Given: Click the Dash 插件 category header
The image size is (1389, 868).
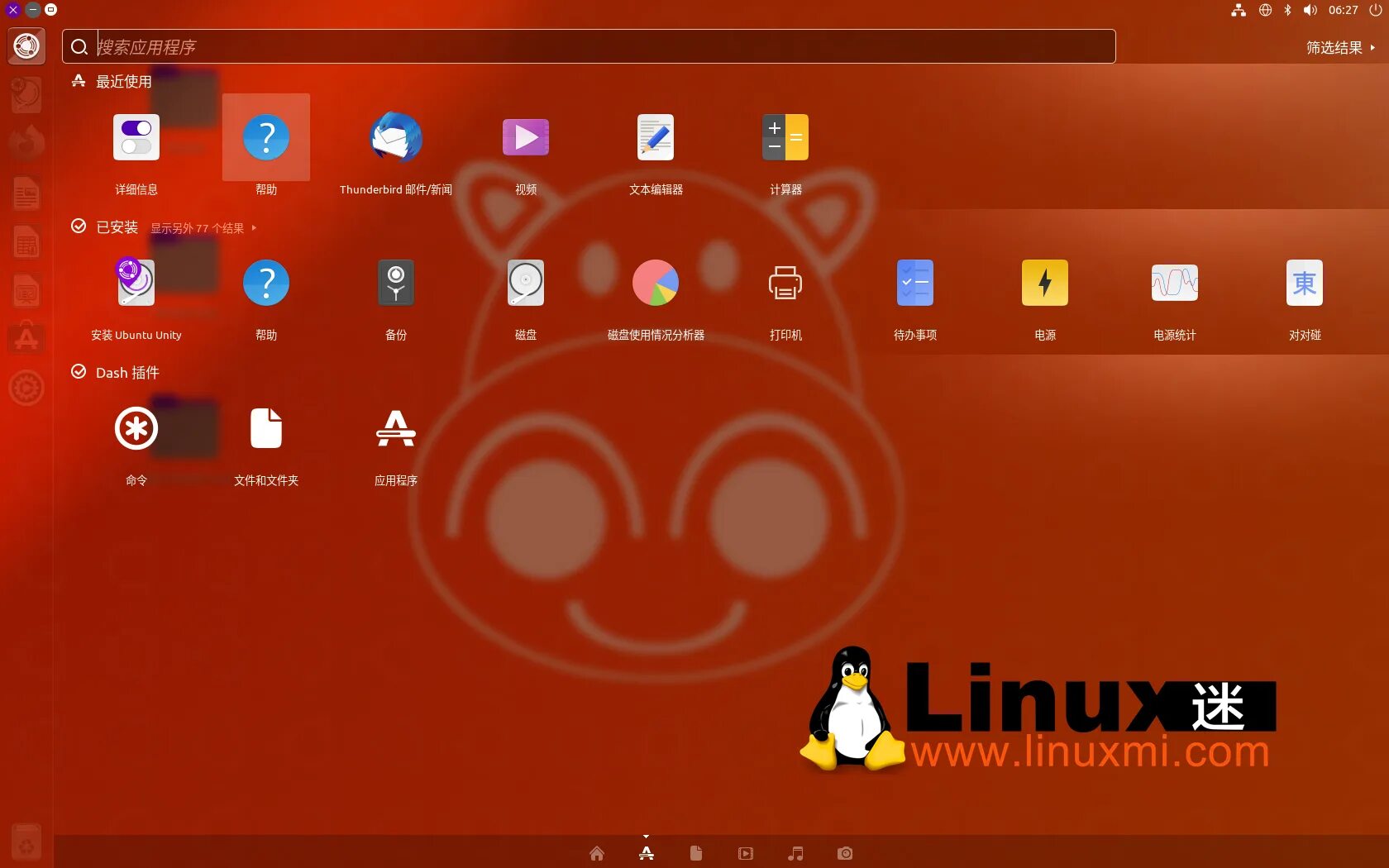Looking at the screenshot, I should pyautogui.click(x=127, y=373).
